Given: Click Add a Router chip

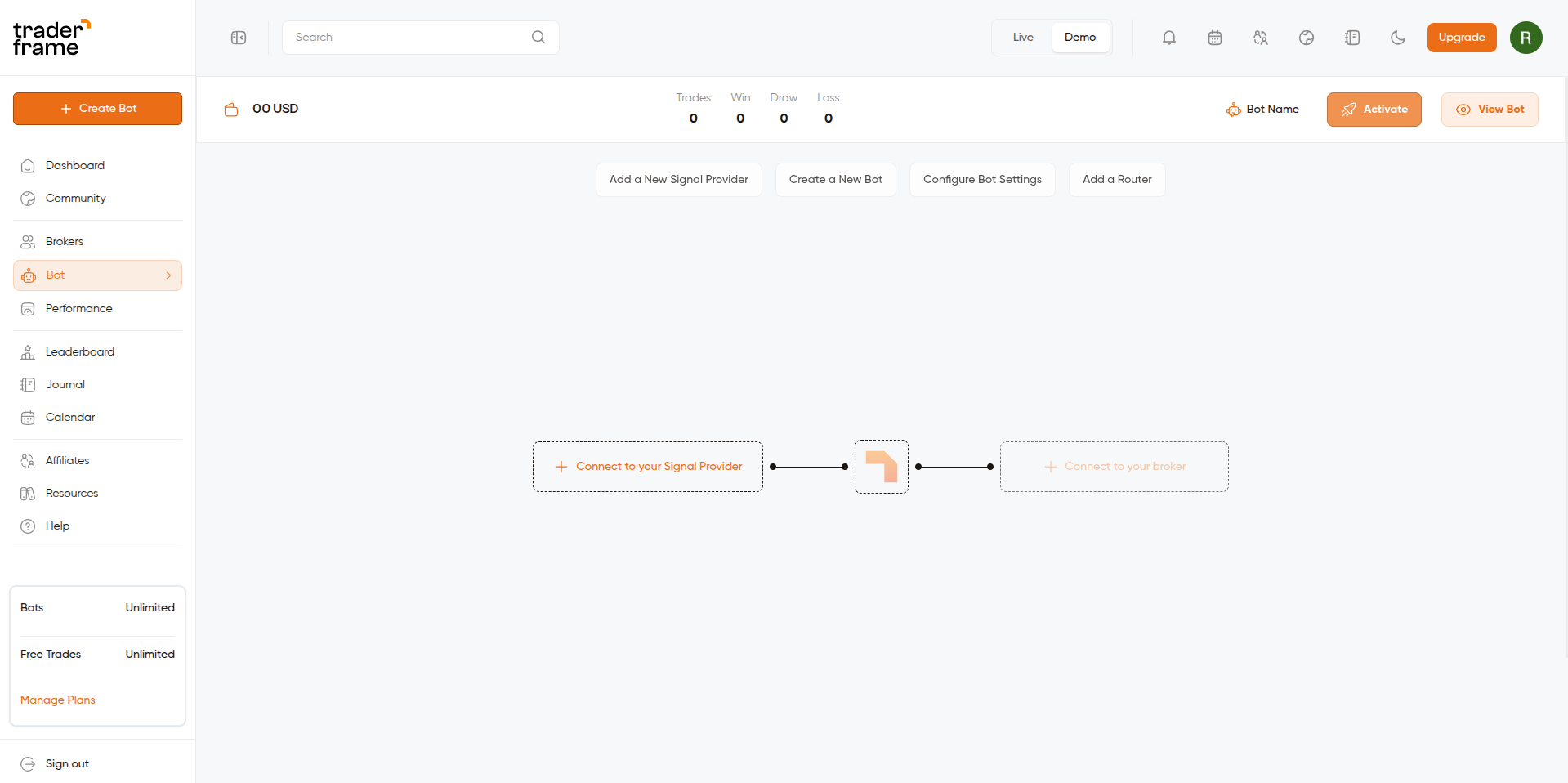Looking at the screenshot, I should 1117,180.
